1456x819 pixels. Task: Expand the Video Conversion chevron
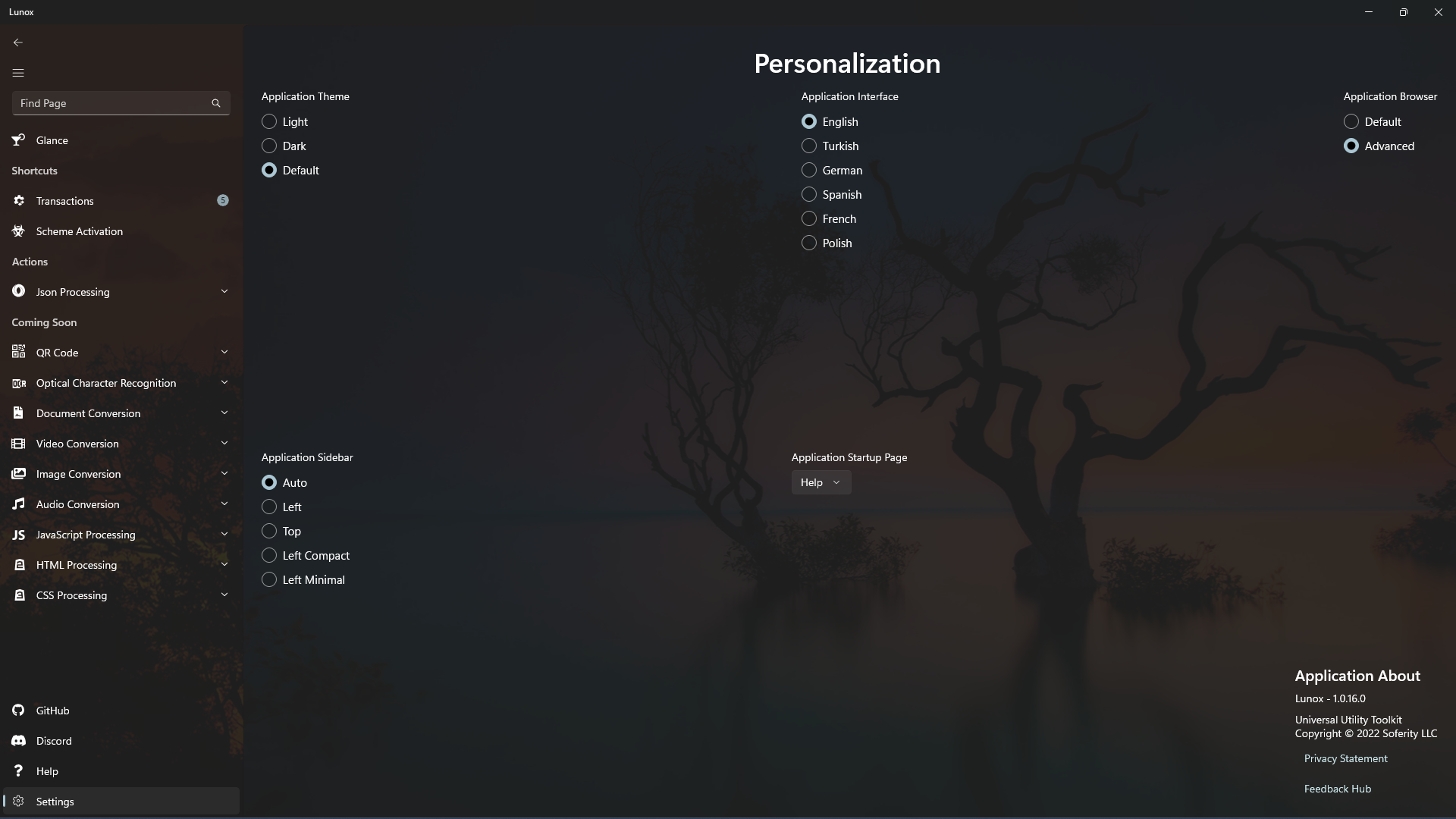pos(224,444)
